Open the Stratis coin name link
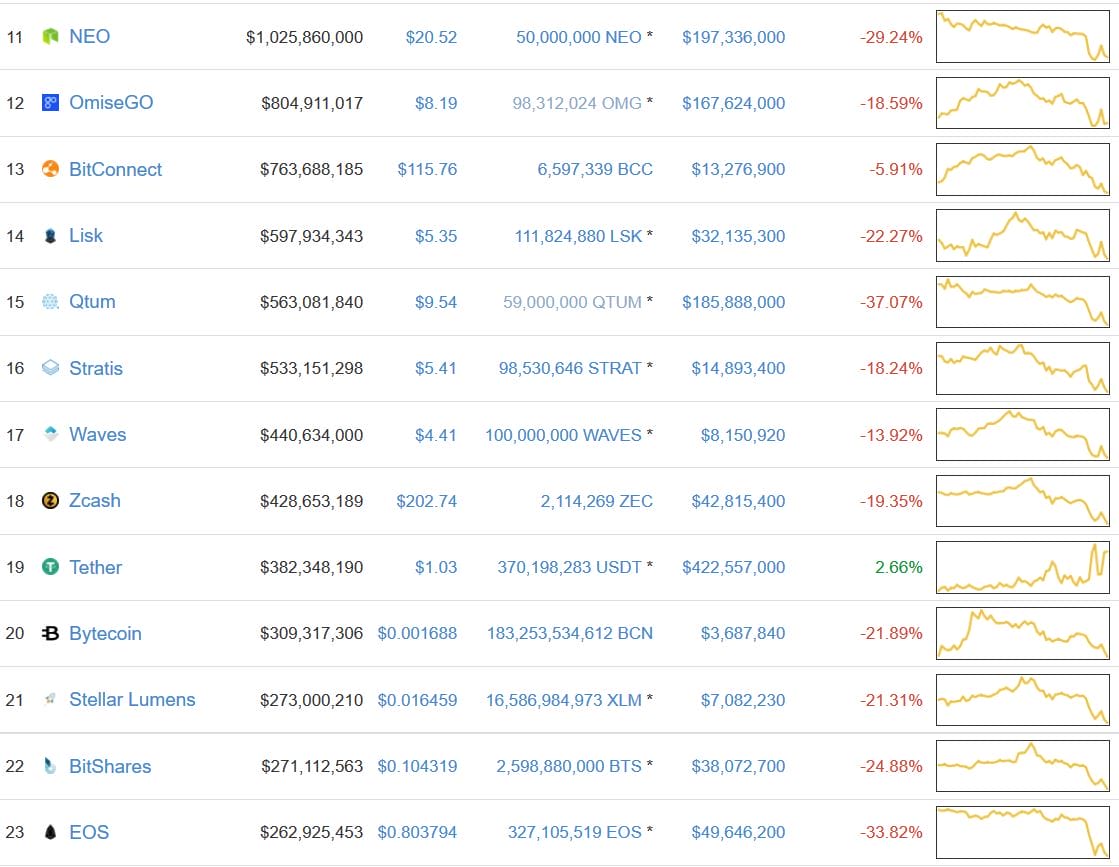 [96, 368]
